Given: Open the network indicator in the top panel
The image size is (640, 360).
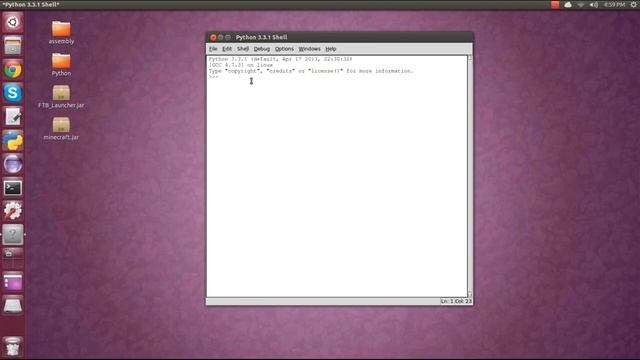Looking at the screenshot, I should [x=580, y=5].
